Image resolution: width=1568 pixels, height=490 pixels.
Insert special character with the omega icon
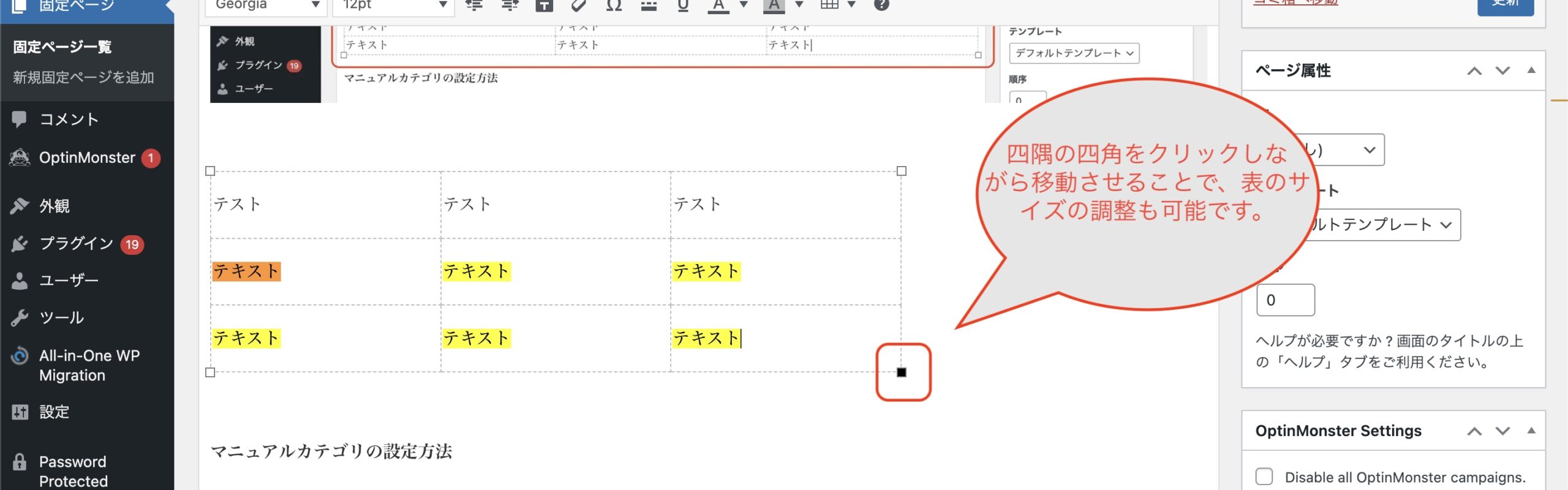[614, 5]
